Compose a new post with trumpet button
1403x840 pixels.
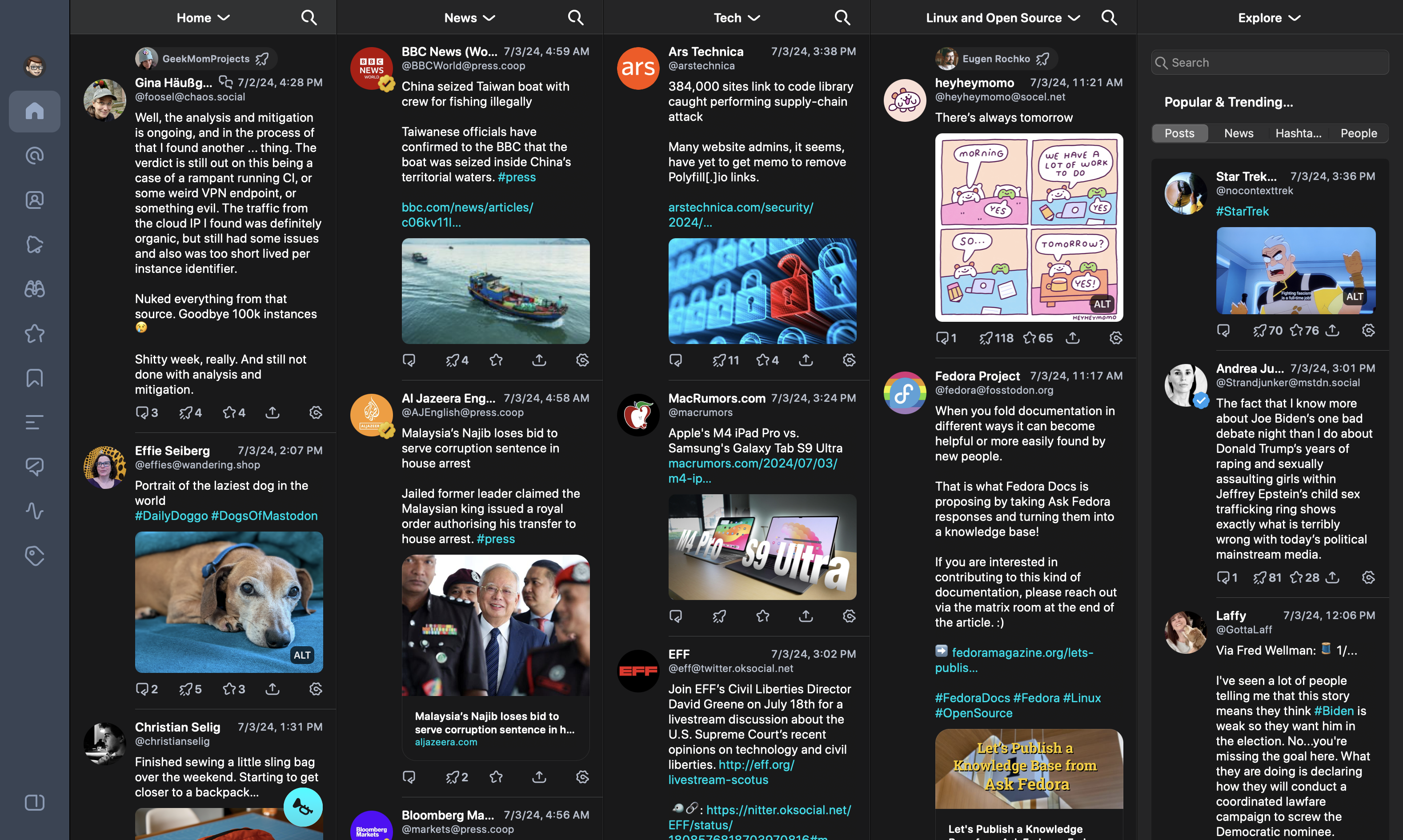pyautogui.click(x=303, y=807)
